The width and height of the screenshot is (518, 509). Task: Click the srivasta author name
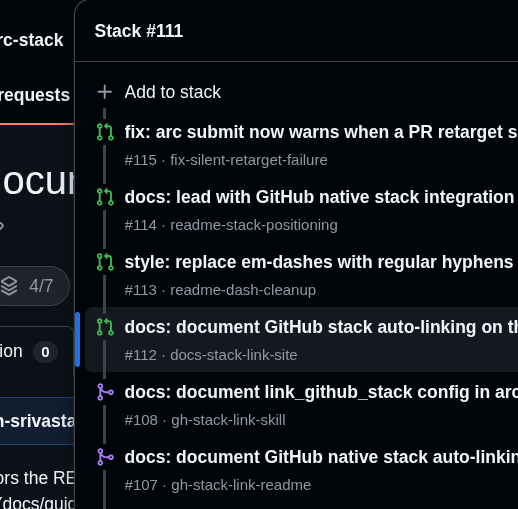(37, 421)
